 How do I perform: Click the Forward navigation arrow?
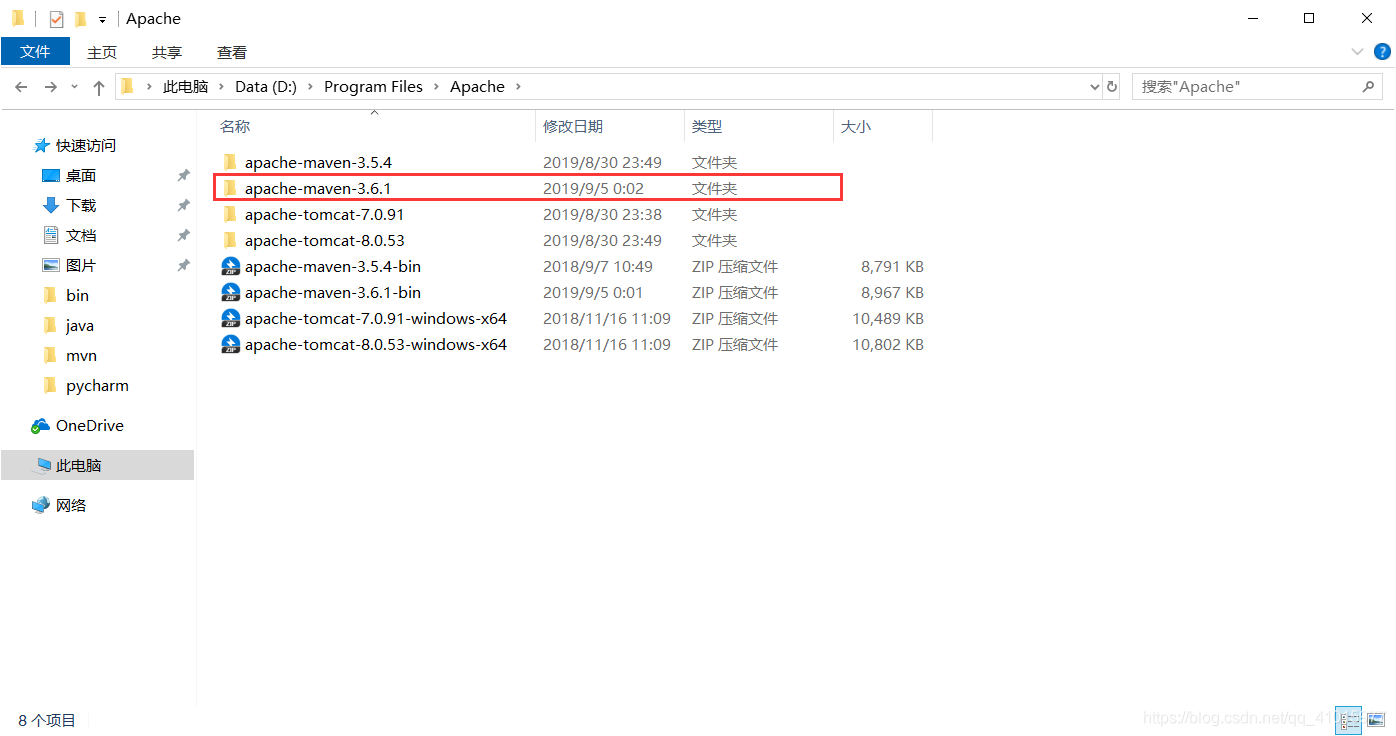(50, 87)
